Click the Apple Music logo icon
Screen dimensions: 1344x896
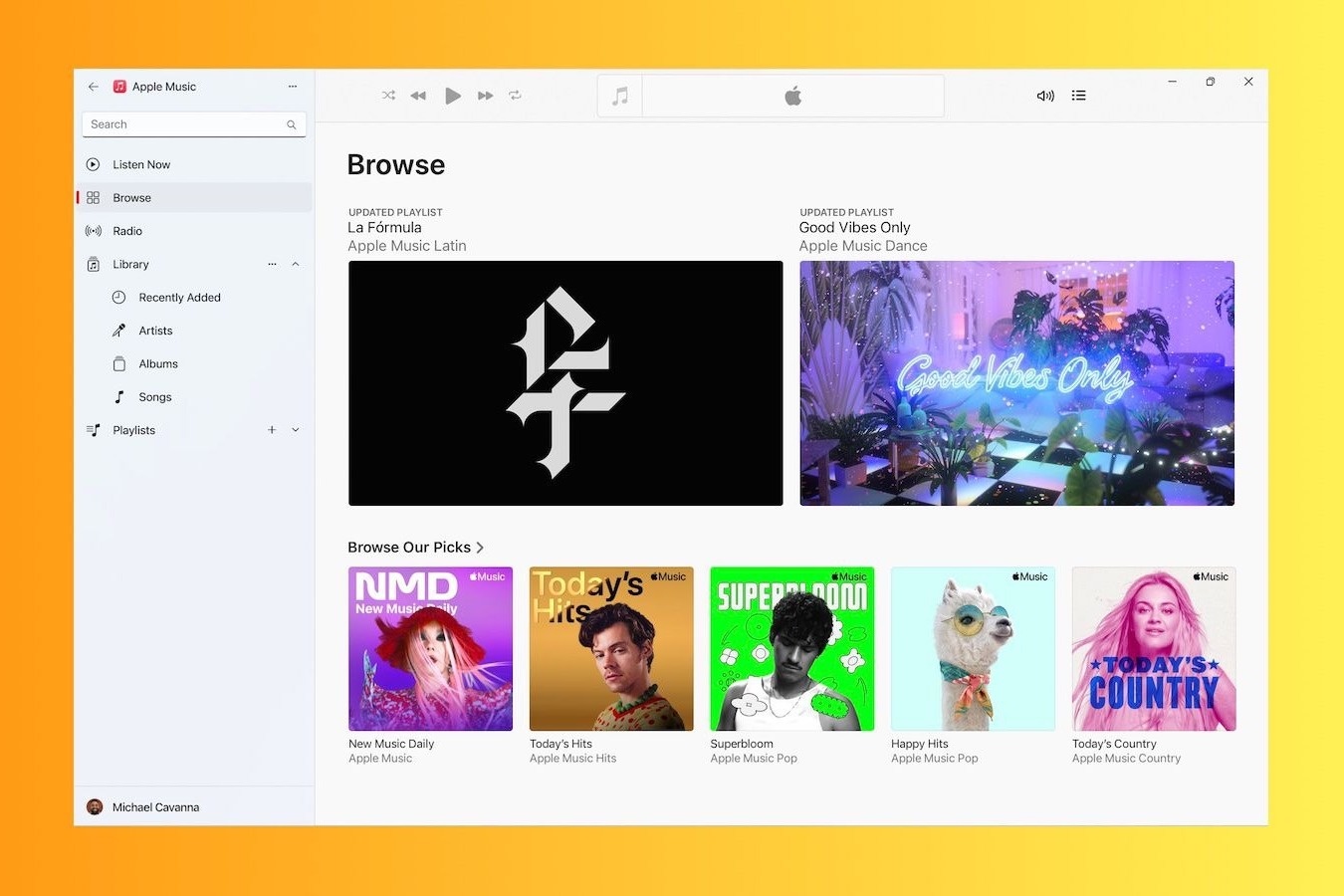tap(118, 87)
